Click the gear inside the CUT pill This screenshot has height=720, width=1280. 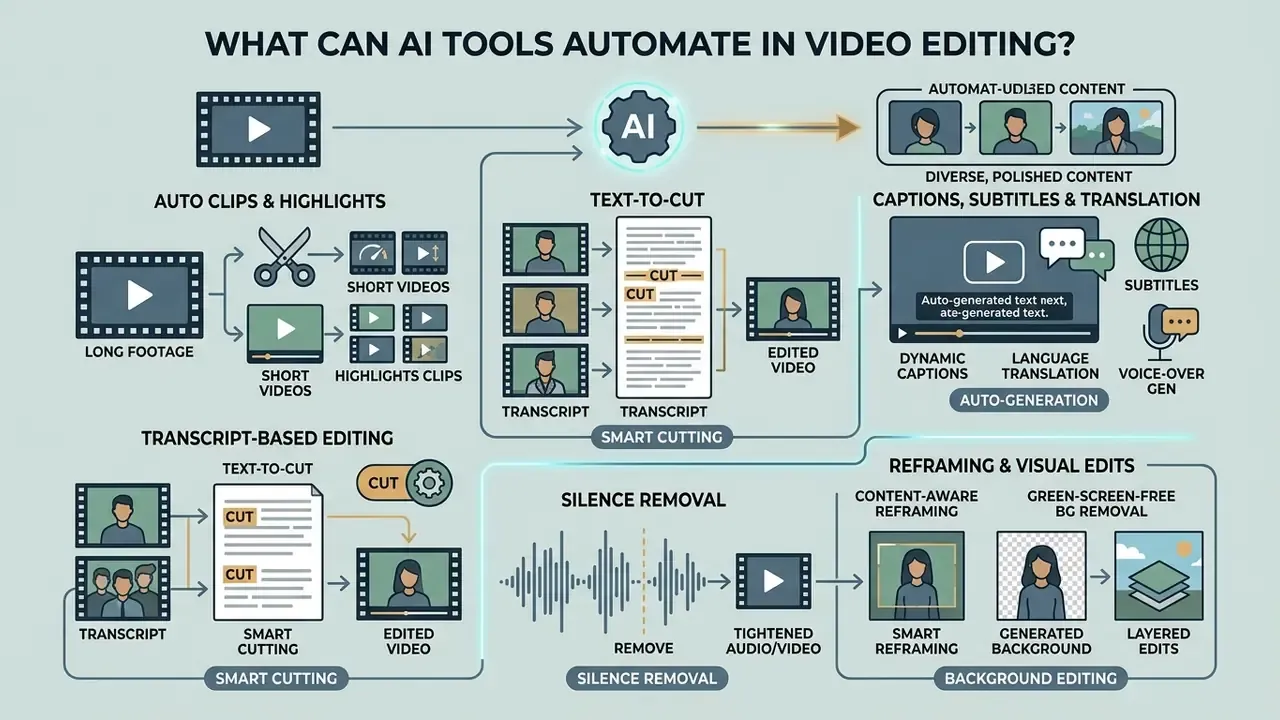[x=430, y=482]
